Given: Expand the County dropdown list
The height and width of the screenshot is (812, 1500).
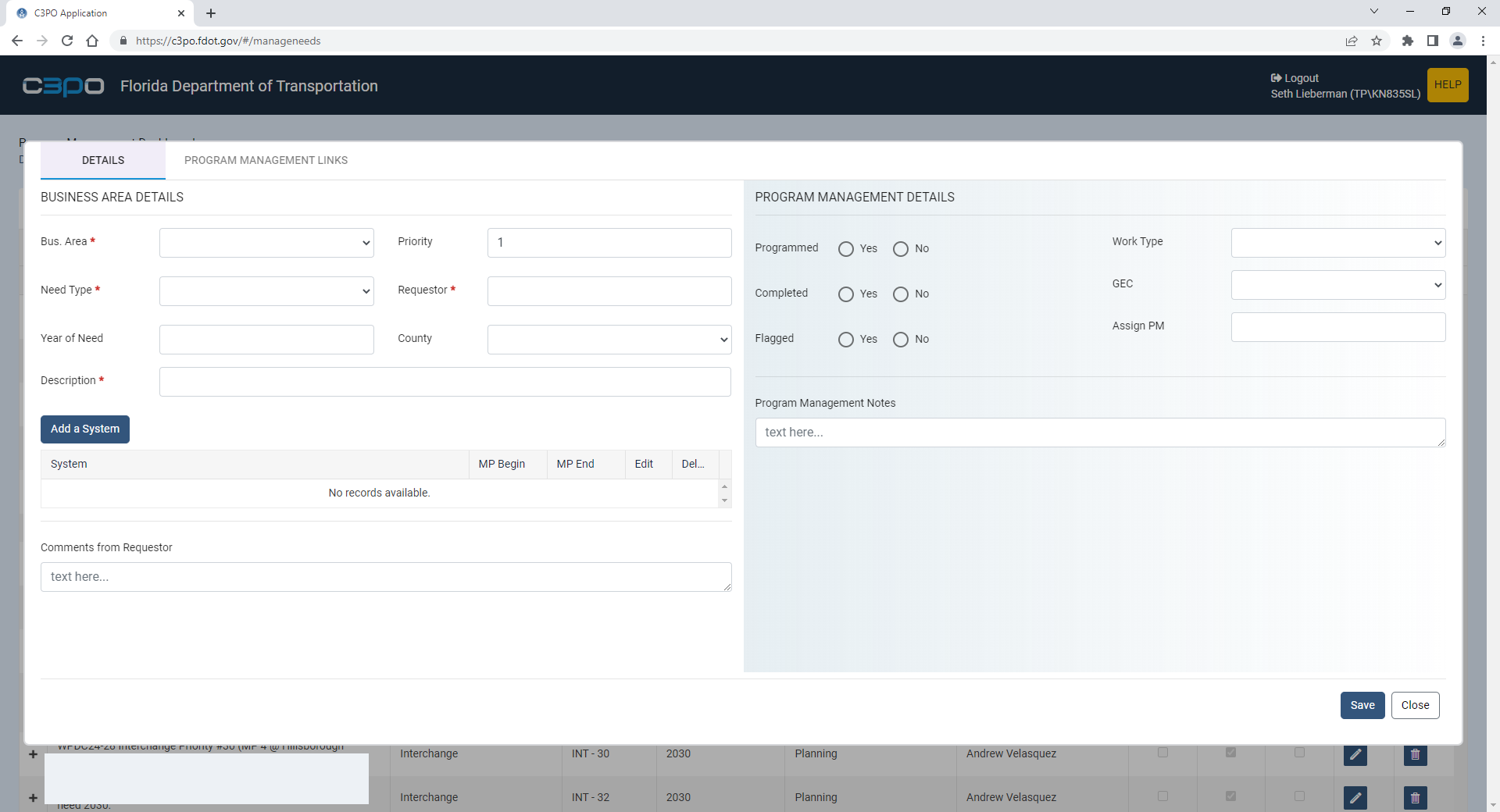Looking at the screenshot, I should pos(609,340).
